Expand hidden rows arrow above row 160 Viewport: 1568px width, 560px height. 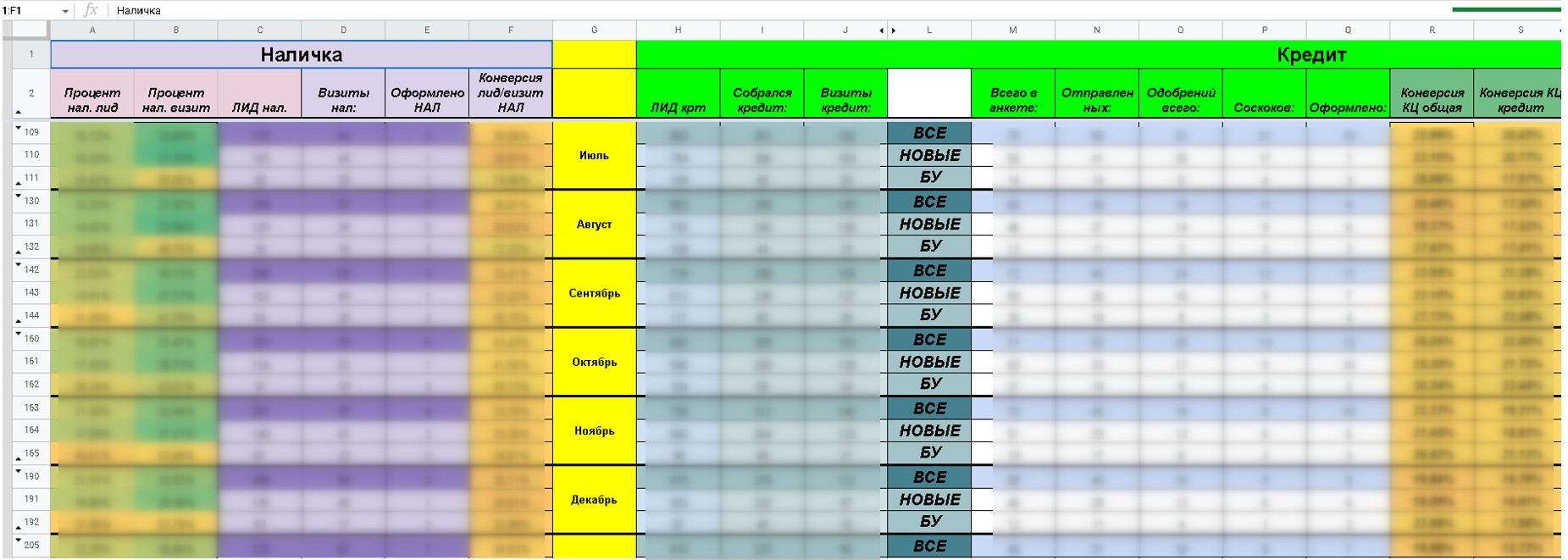point(18,334)
